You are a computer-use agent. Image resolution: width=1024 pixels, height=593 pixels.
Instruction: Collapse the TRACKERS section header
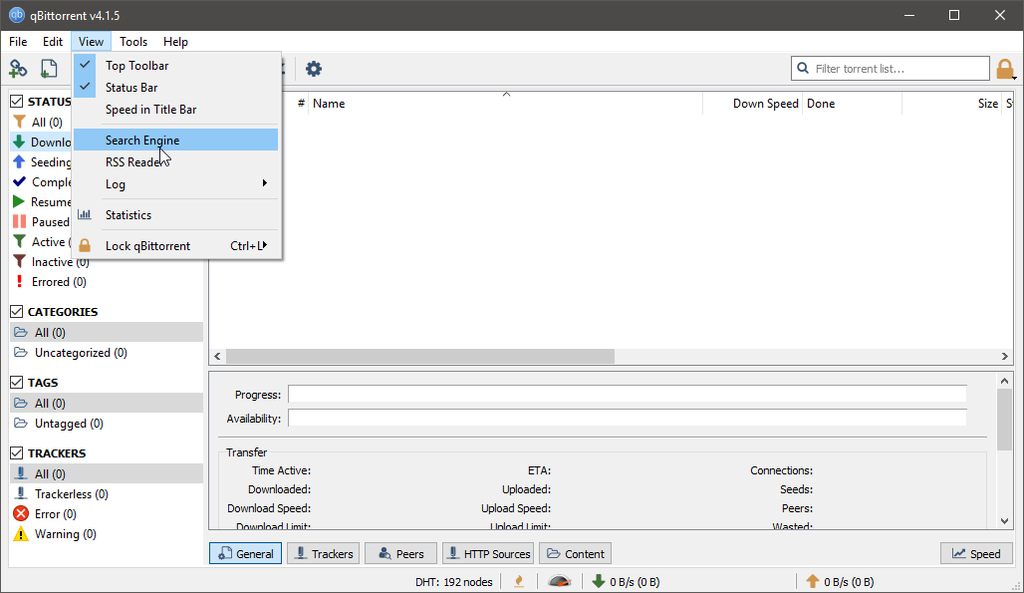tap(55, 452)
